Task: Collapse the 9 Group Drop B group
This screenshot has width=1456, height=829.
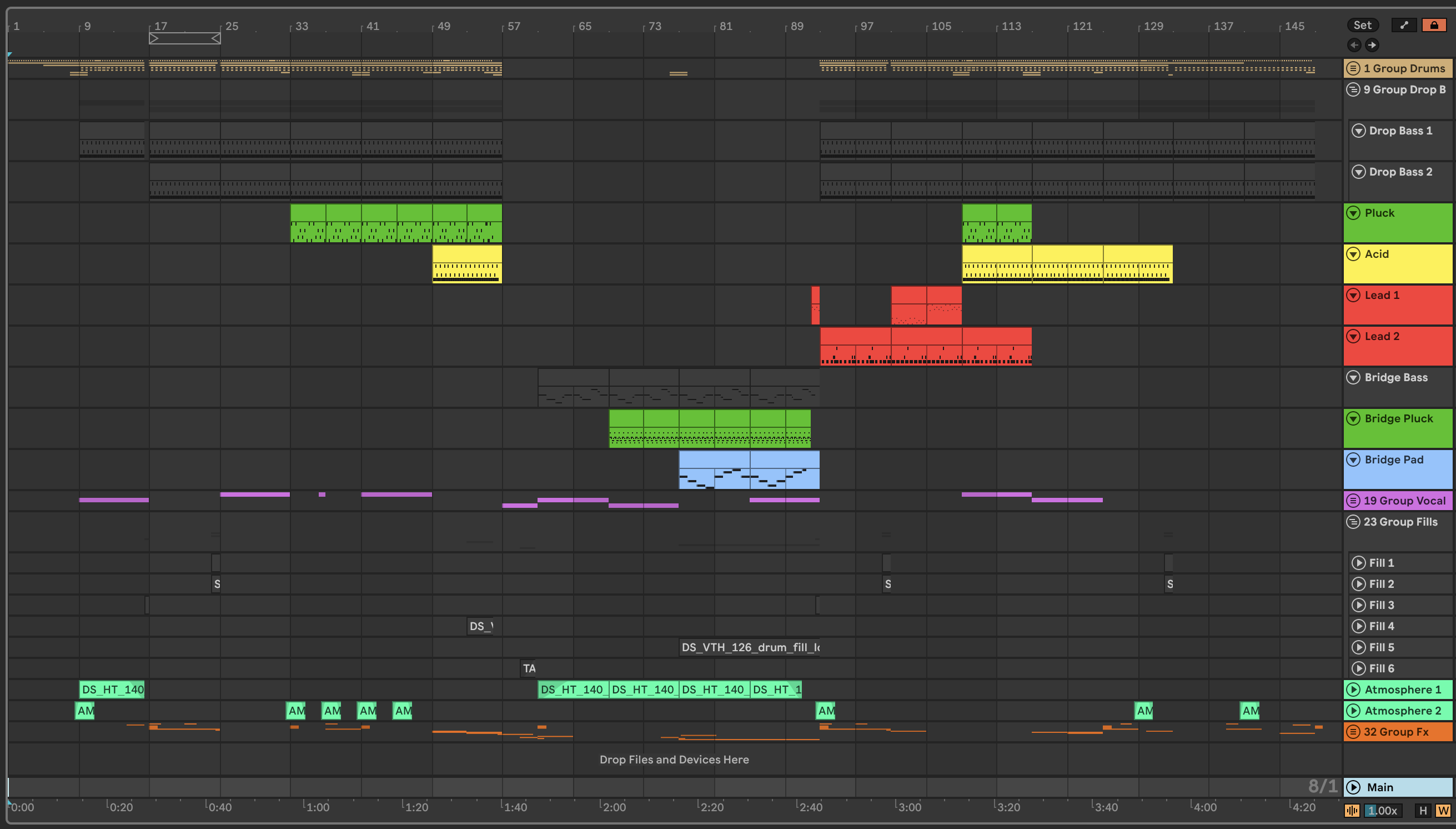Action: click(x=1354, y=89)
